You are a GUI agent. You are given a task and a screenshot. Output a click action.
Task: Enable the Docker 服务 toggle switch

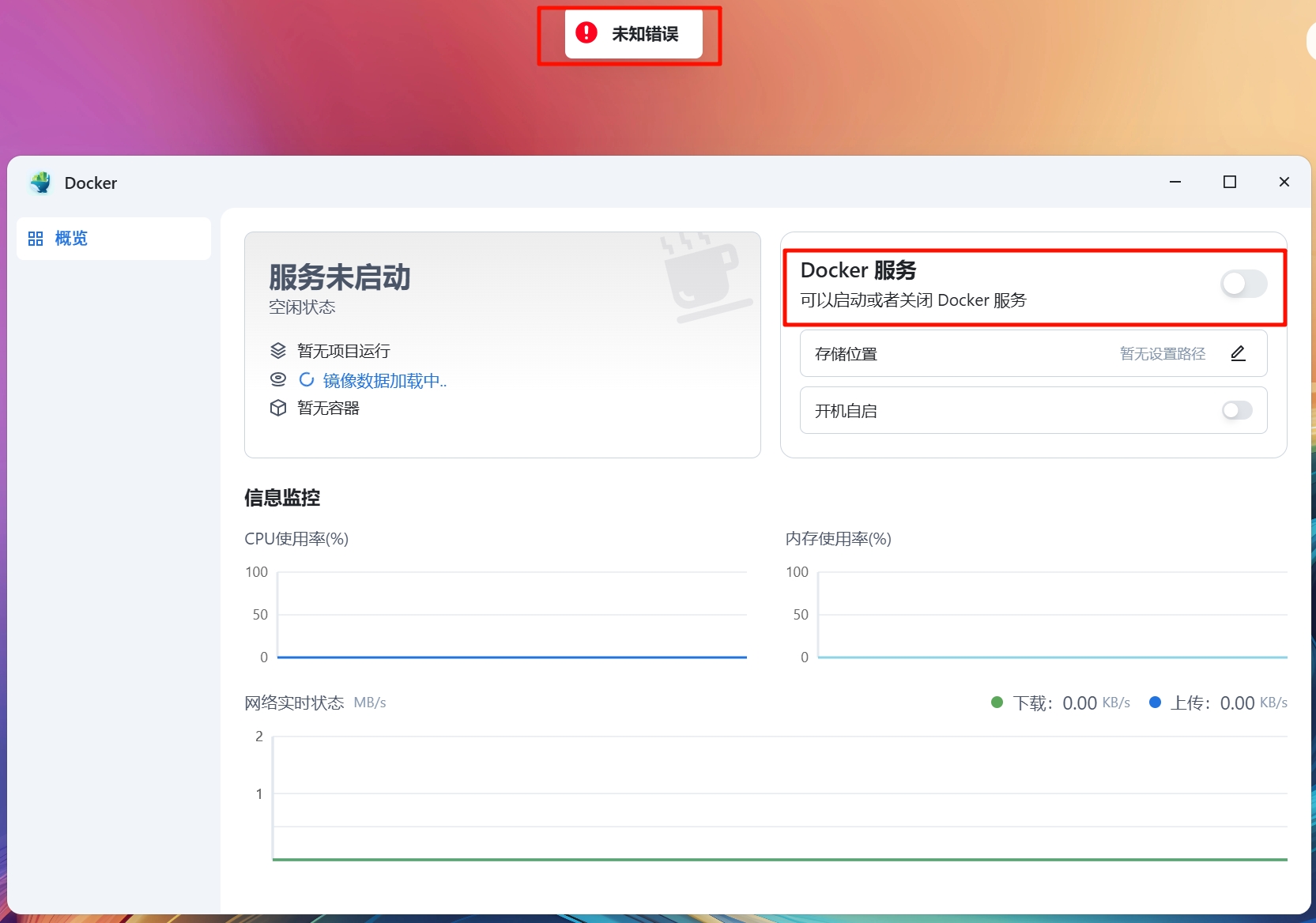[1243, 284]
